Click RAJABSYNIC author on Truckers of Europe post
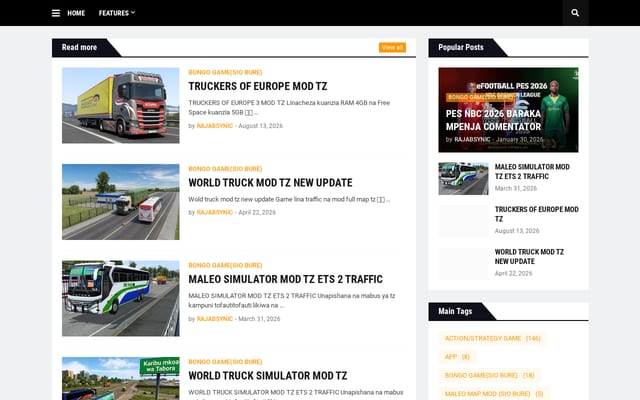 click(215, 126)
